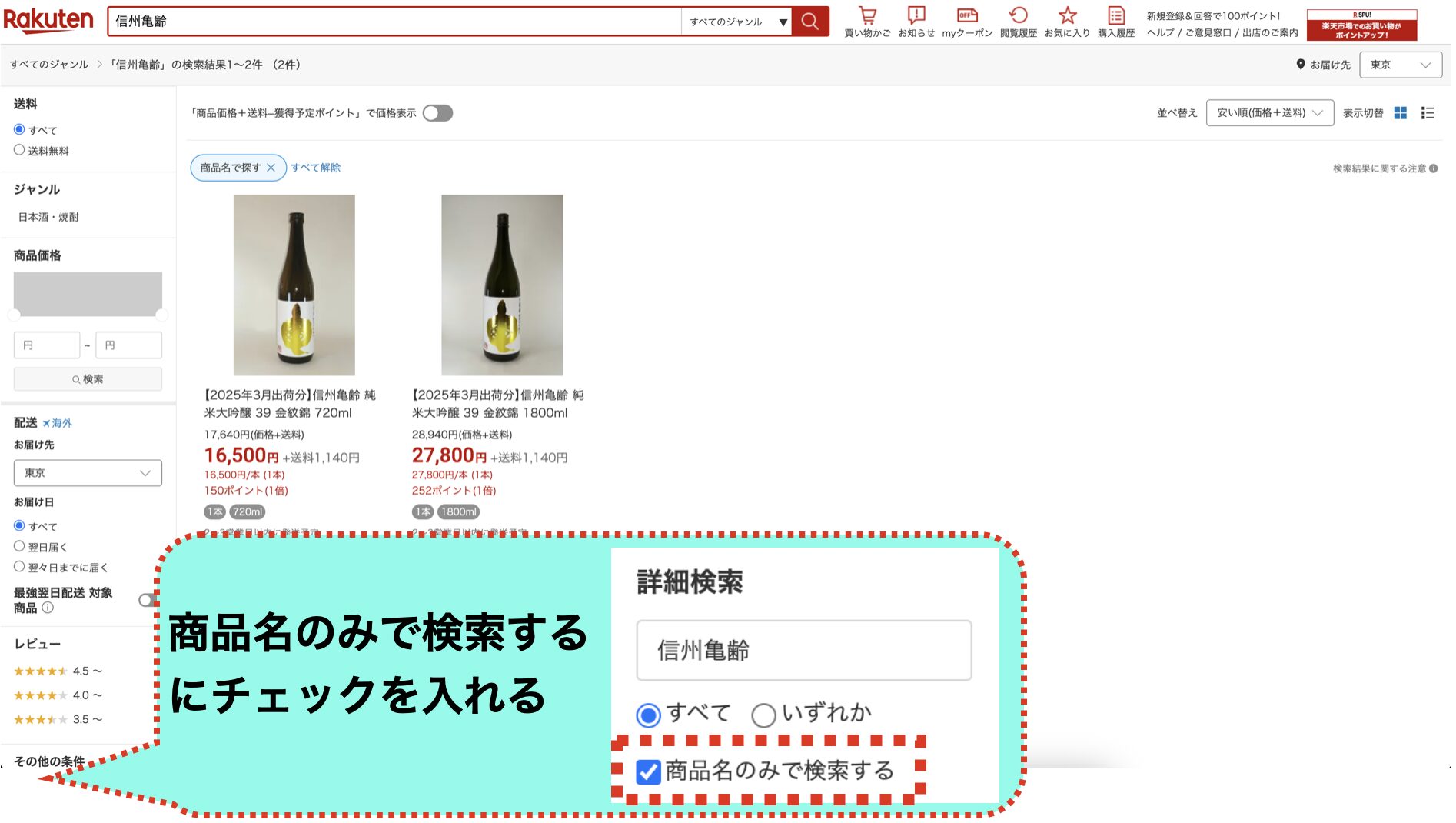Click the red search magnifier button
1456x823 pixels.
pos(810,22)
